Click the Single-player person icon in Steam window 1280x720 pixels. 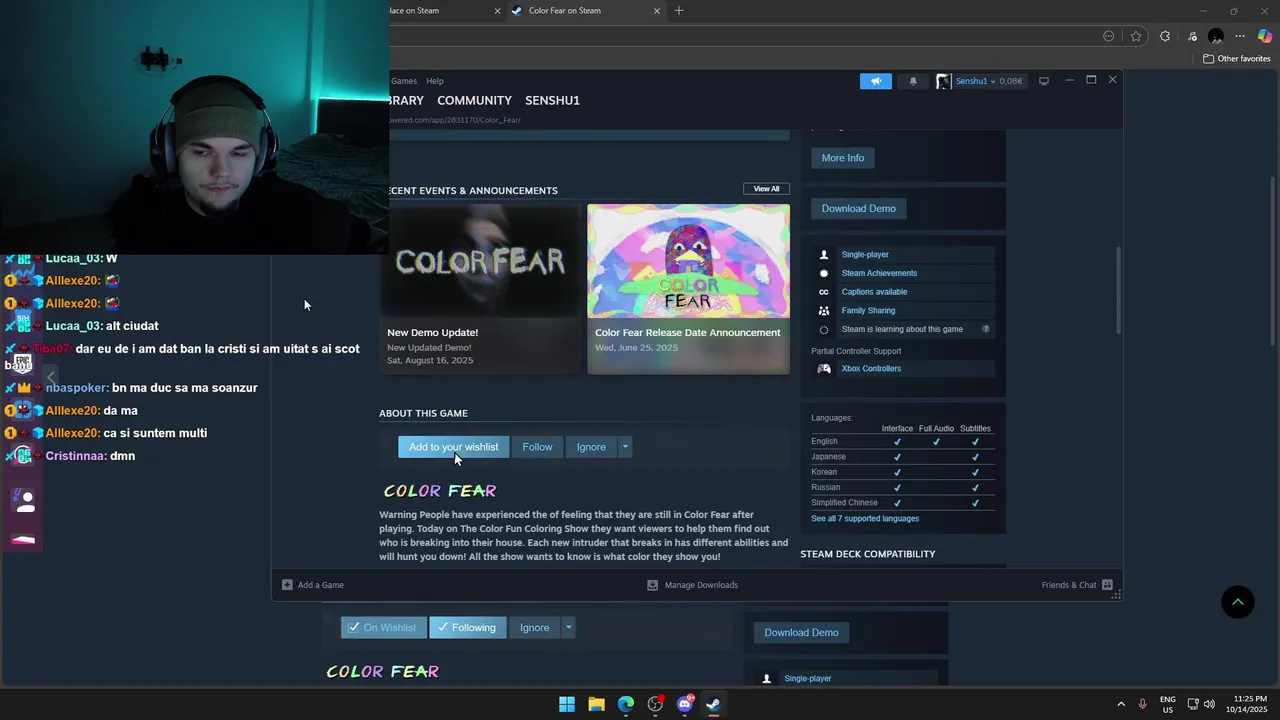tap(824, 255)
